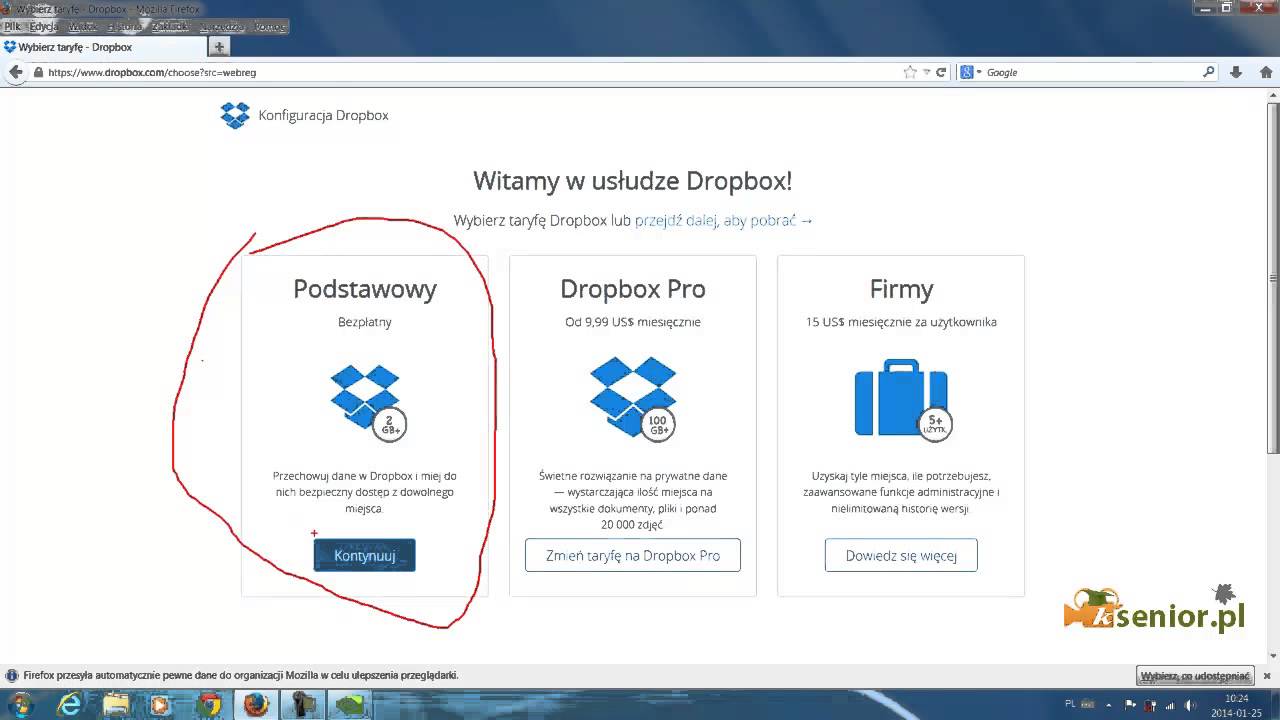Open a new tab with plus button
The width and height of the screenshot is (1280, 720).
tap(219, 47)
